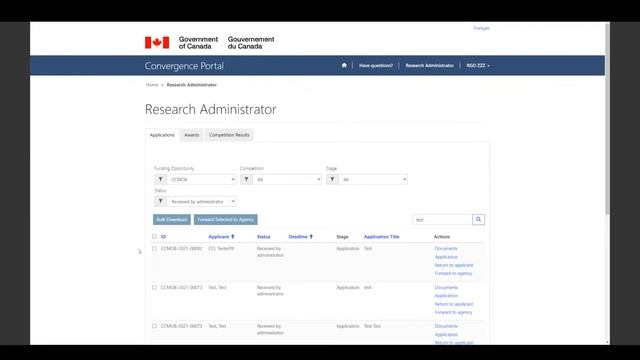Open Documents for CCMOB-2021-00075
640x360 pixels.
click(x=446, y=326)
